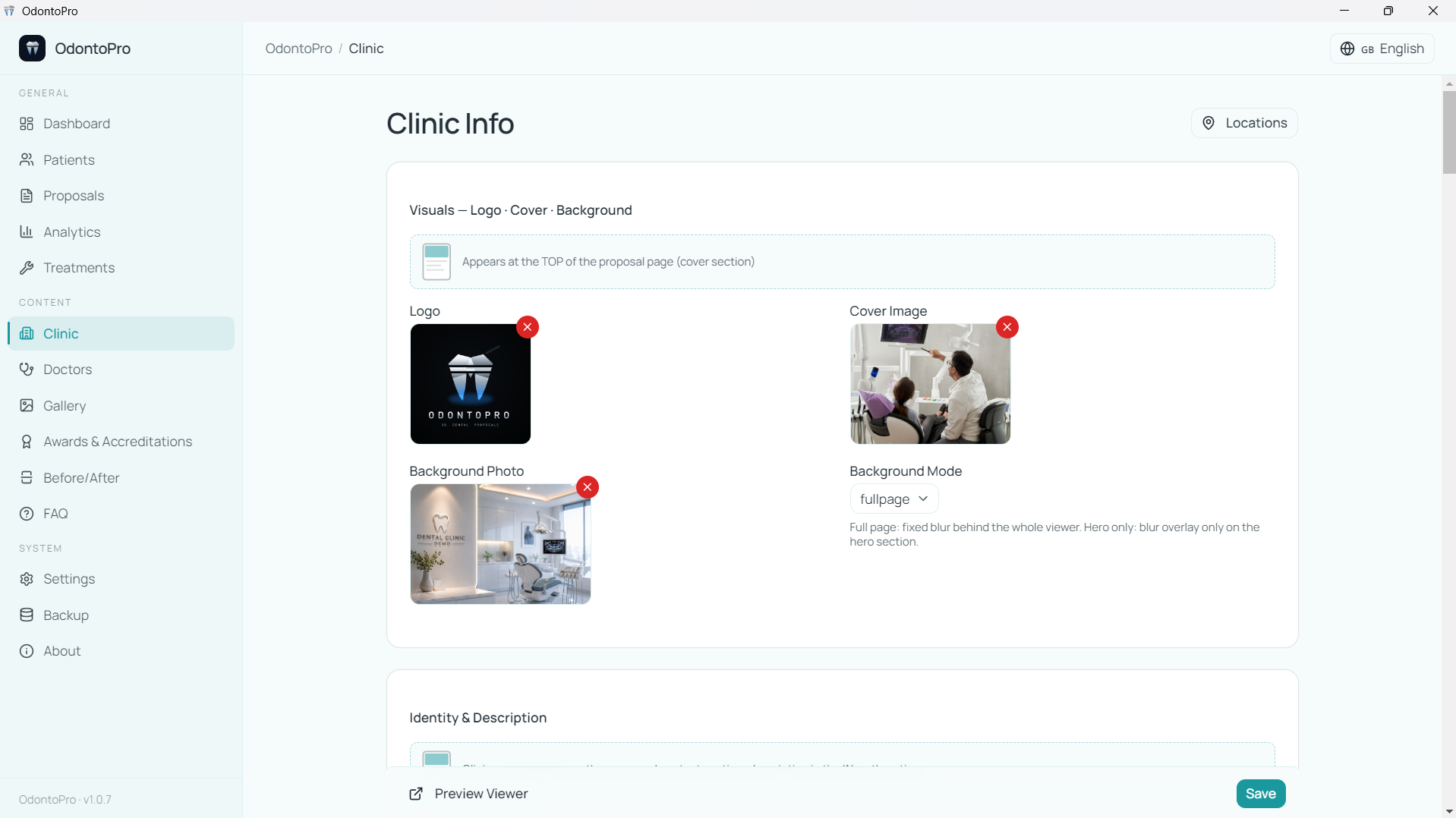Click the Gallery picture icon
Screen dimensions: 1456x818
click(x=27, y=406)
